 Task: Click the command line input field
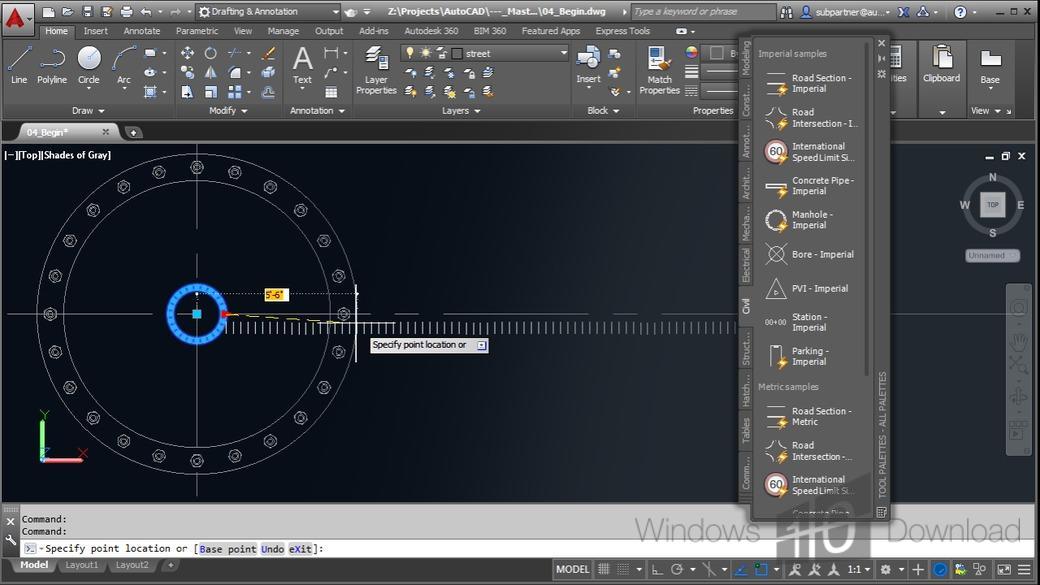click(x=517, y=549)
